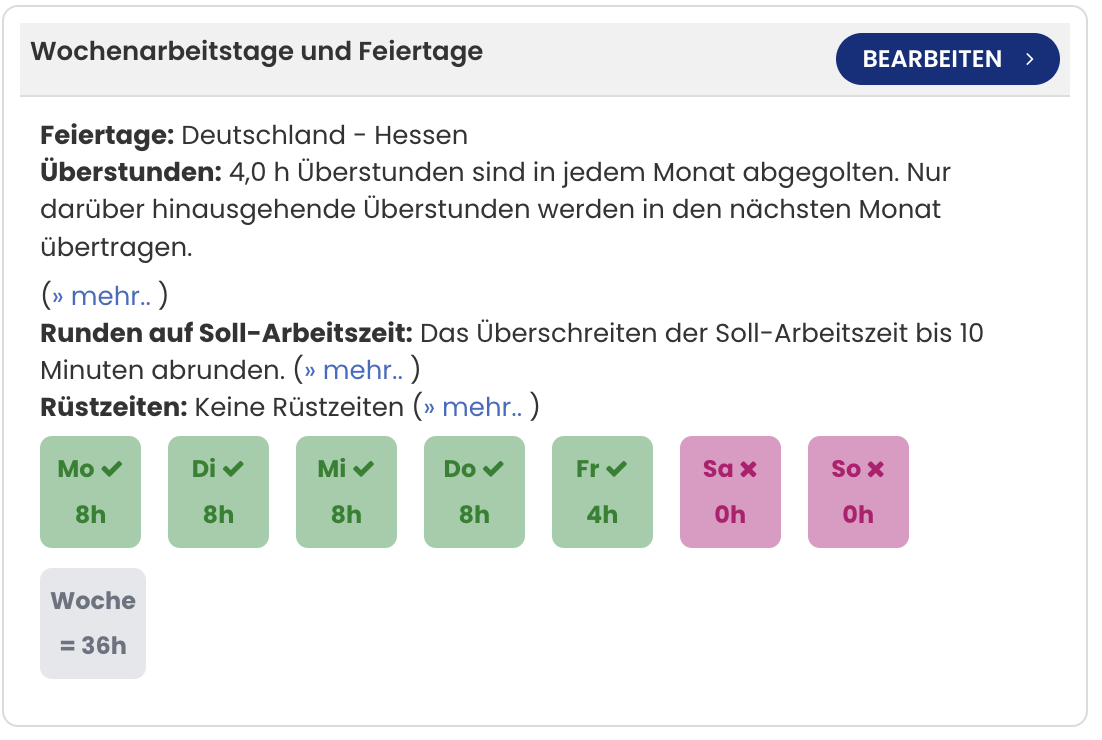Expand more about Runden auf Soll-Arbeitszeit
1102x740 pixels.
point(354,370)
